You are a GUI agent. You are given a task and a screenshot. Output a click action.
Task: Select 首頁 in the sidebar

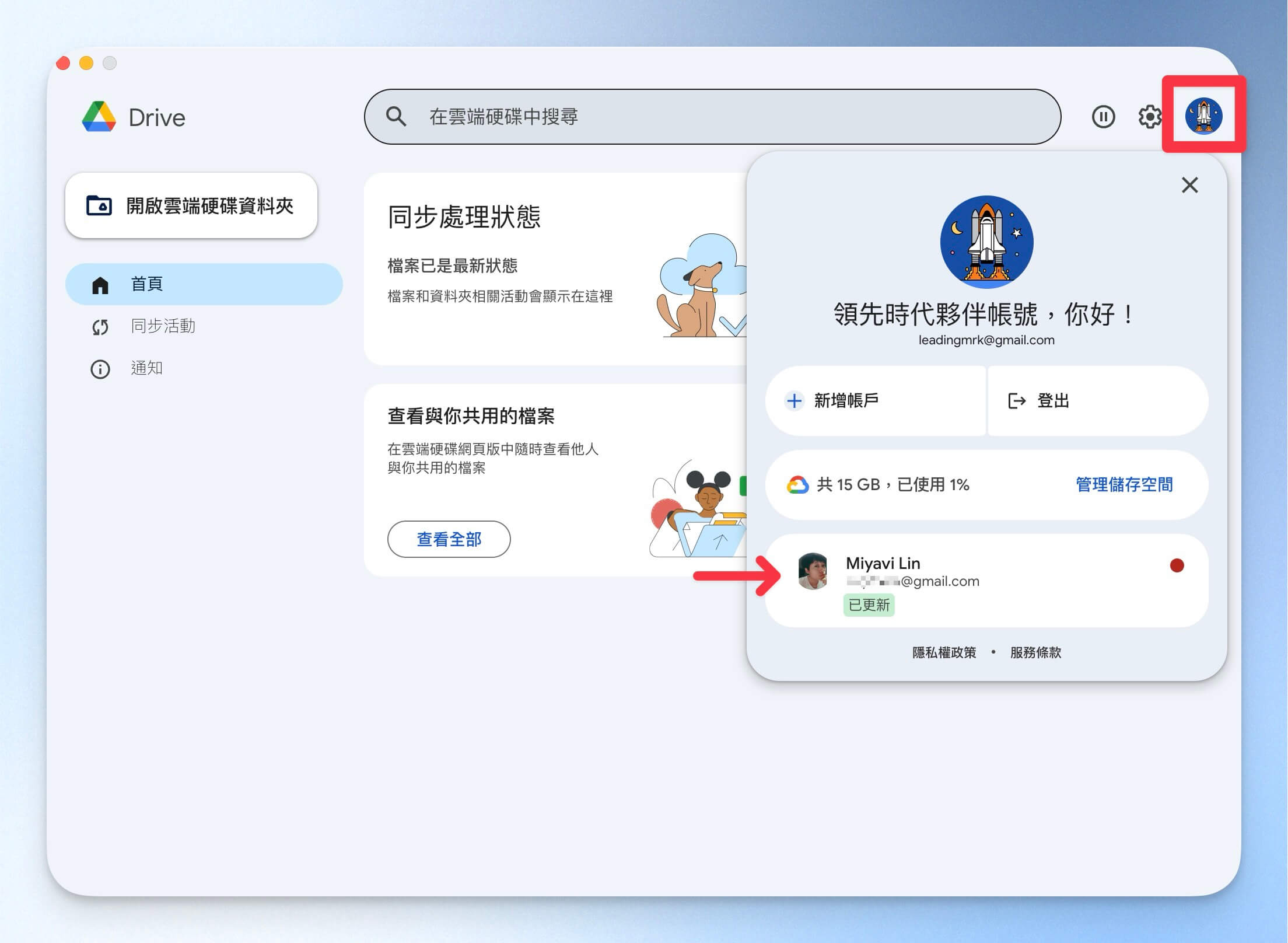(204, 284)
